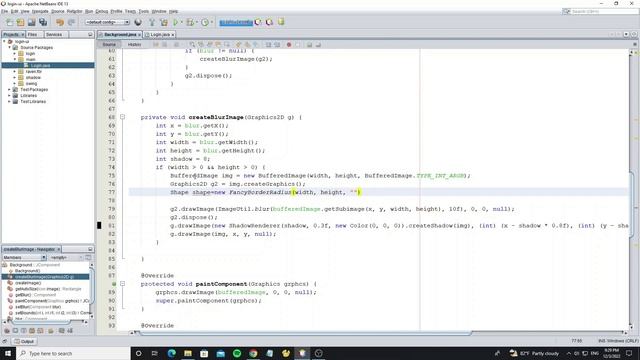Open Chrome from the taskbar
The height and width of the screenshot is (360, 640).
[x=253, y=353]
